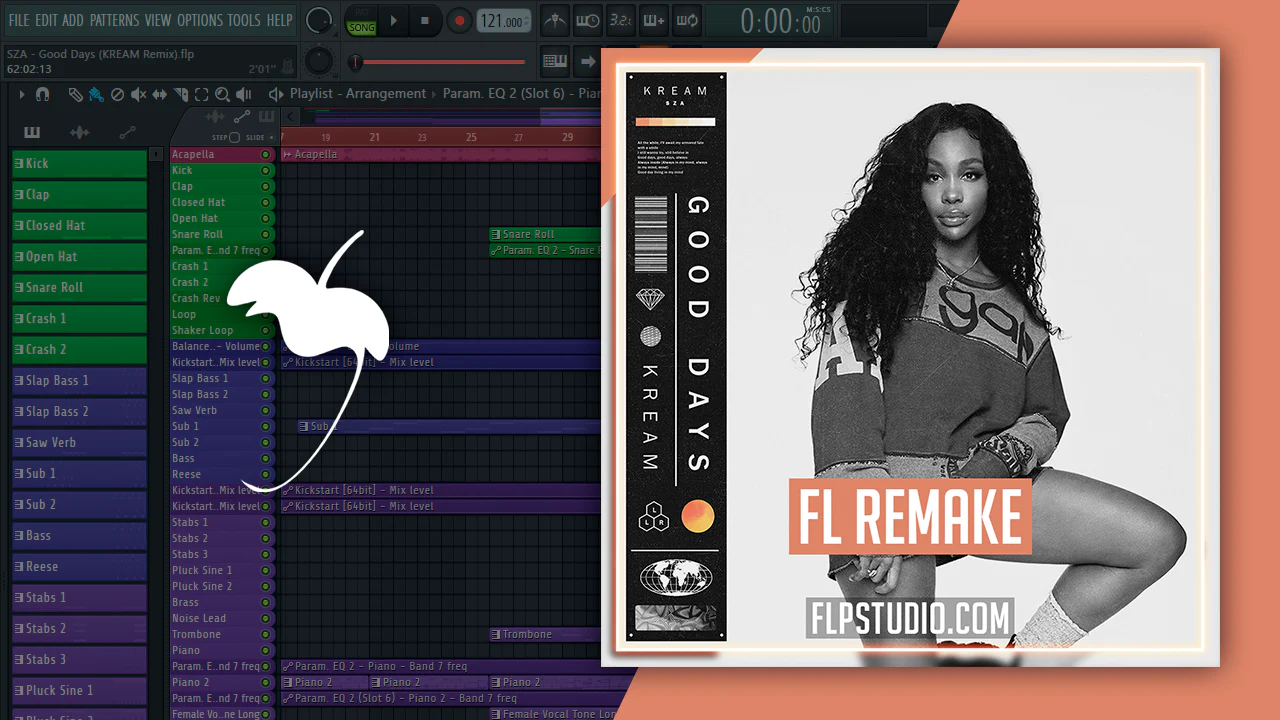This screenshot has width=1280, height=720.
Task: Mute the Kick track in playlist
Action: pyautogui.click(x=266, y=171)
